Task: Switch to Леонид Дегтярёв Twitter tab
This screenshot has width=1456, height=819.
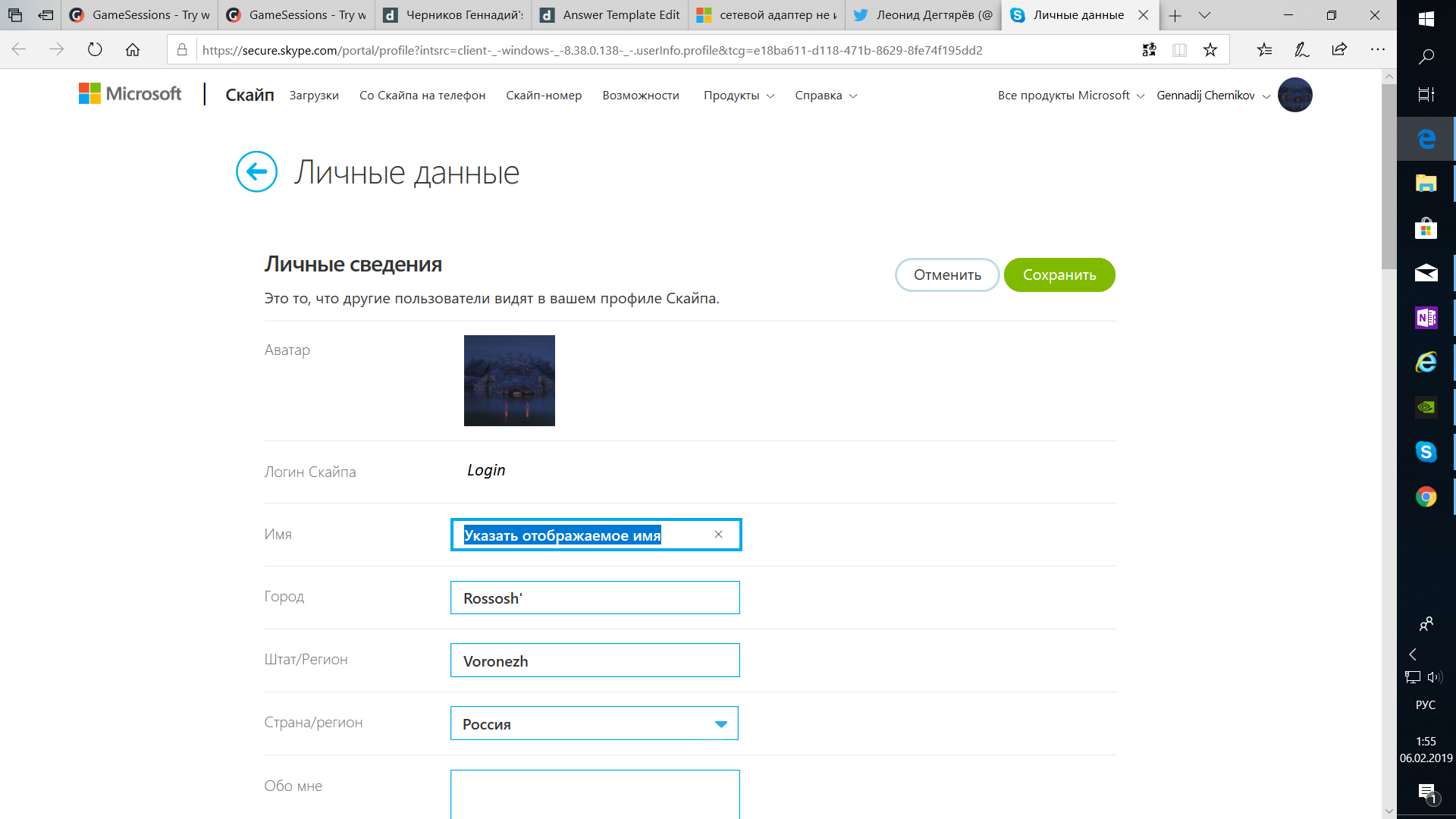Action: click(x=923, y=15)
